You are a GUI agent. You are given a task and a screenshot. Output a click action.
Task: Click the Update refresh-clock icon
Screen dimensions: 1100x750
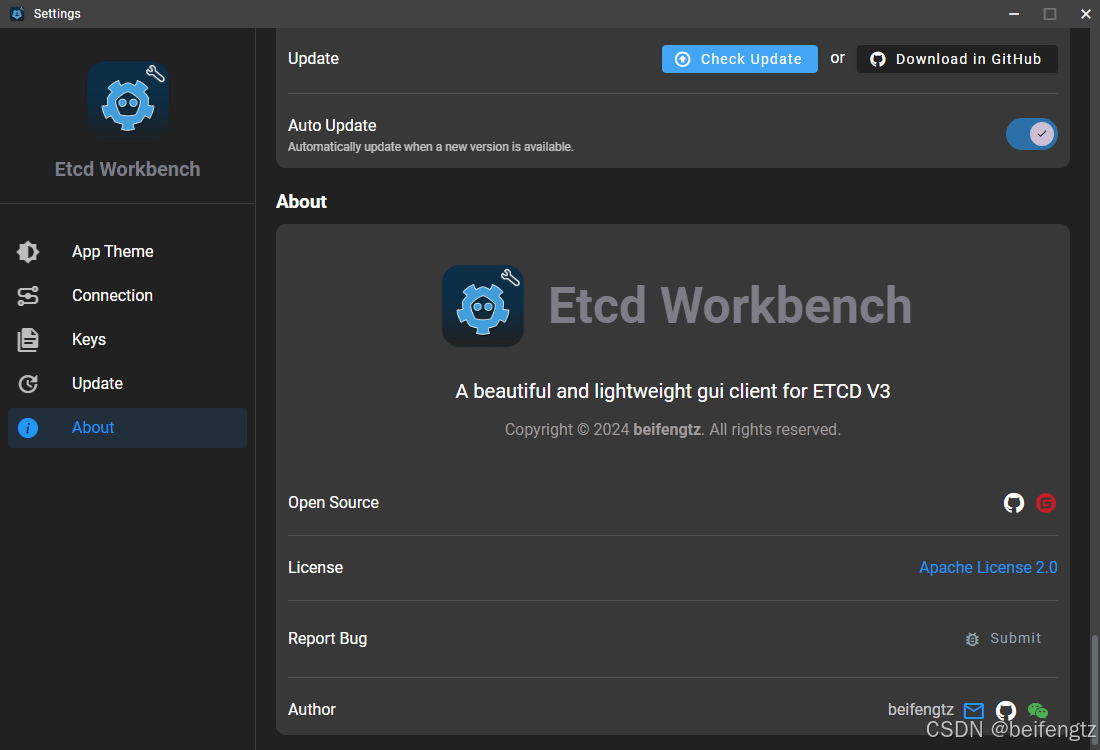(28, 384)
